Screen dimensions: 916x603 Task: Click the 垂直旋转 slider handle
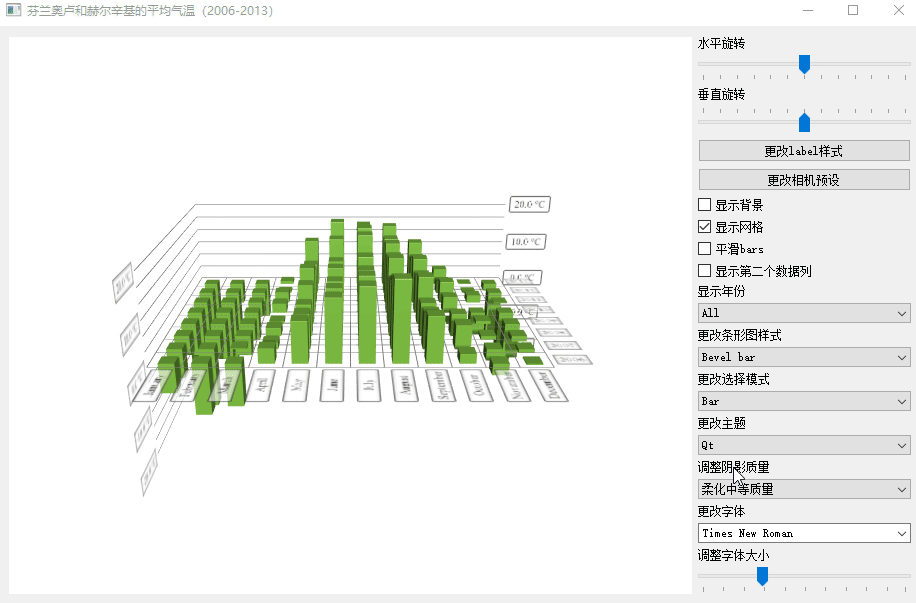[804, 123]
